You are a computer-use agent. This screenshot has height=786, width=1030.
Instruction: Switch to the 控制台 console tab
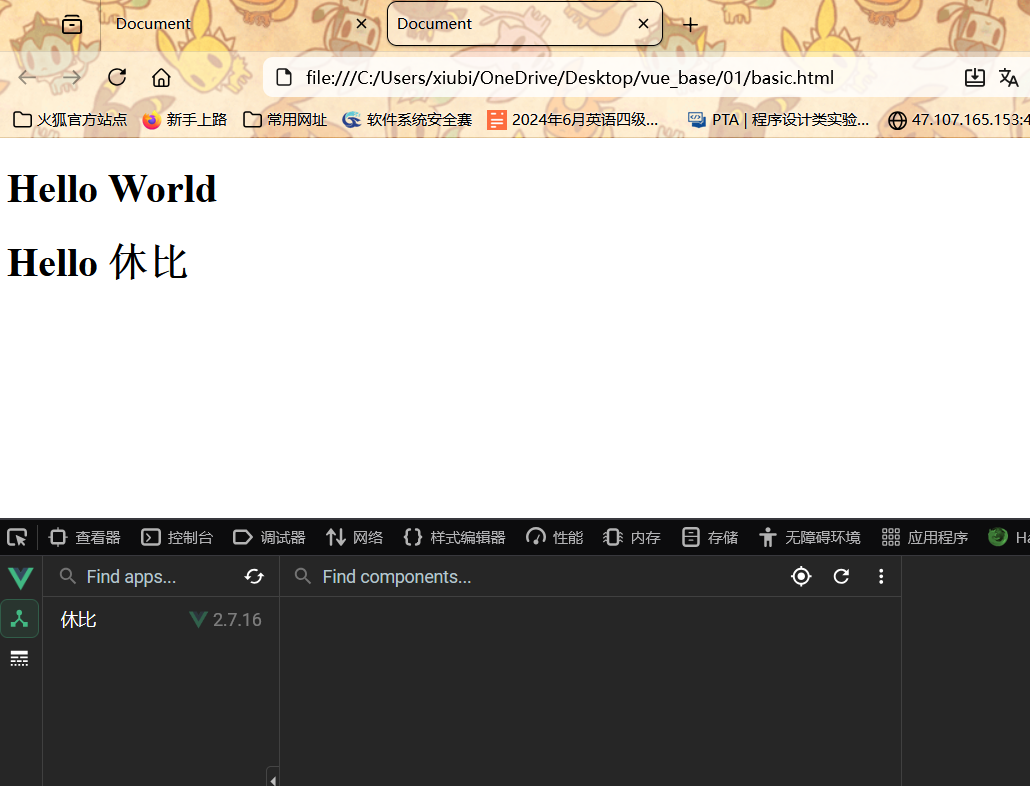click(x=177, y=537)
